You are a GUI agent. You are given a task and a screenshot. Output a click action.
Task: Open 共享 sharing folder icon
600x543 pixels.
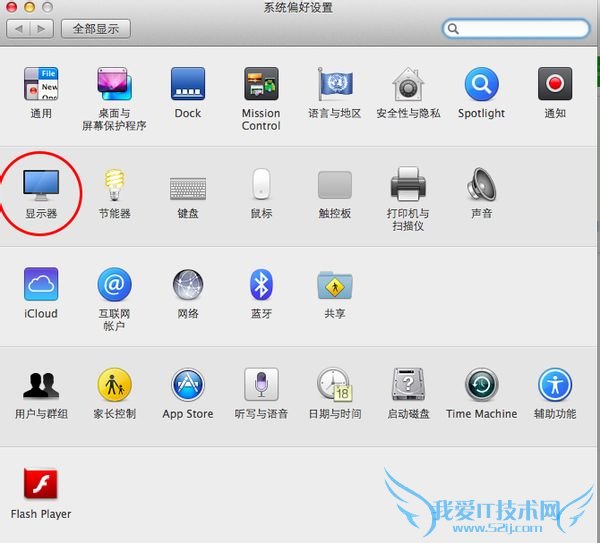coord(335,285)
